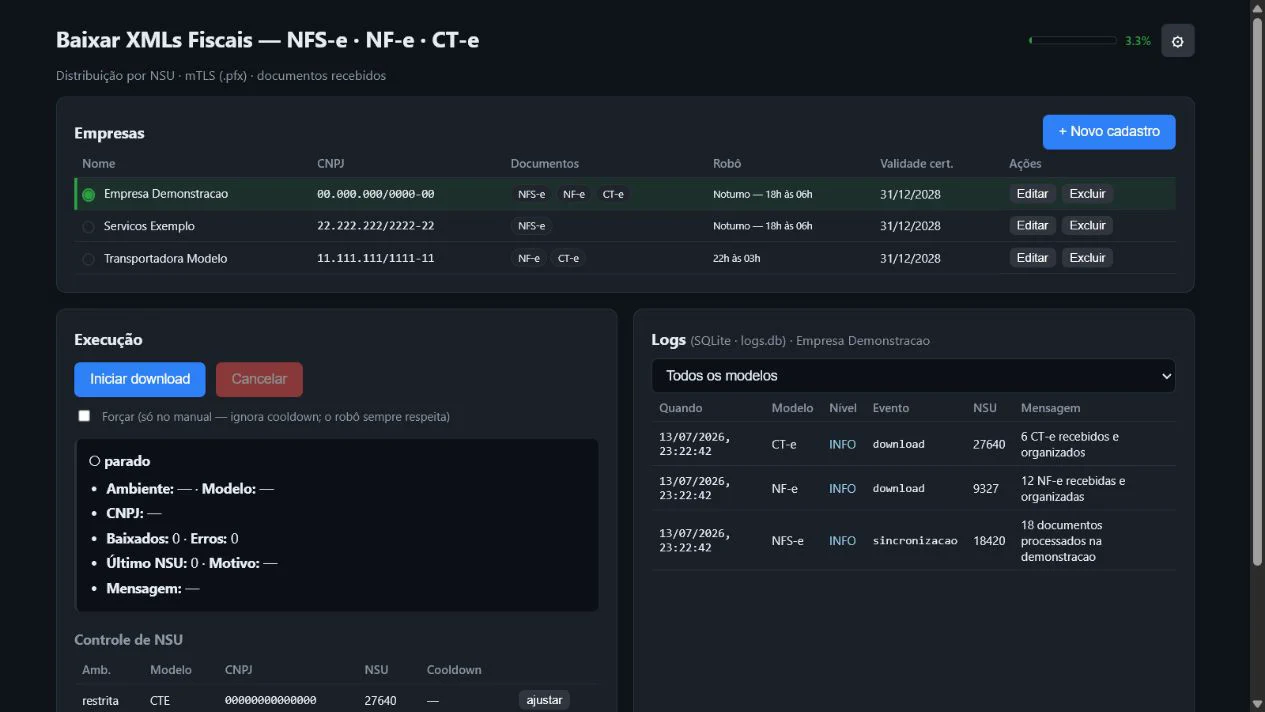The height and width of the screenshot is (712, 1265).
Task: Click the Baixados and Erros status line
Action: (172, 538)
